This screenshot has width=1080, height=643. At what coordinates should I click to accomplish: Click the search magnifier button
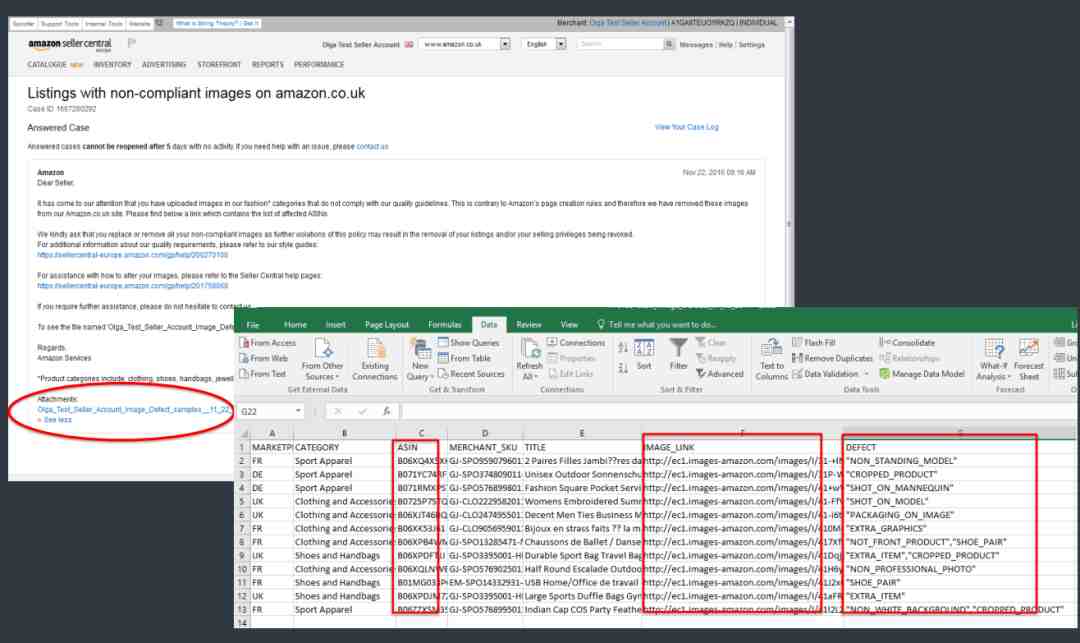click(x=668, y=44)
